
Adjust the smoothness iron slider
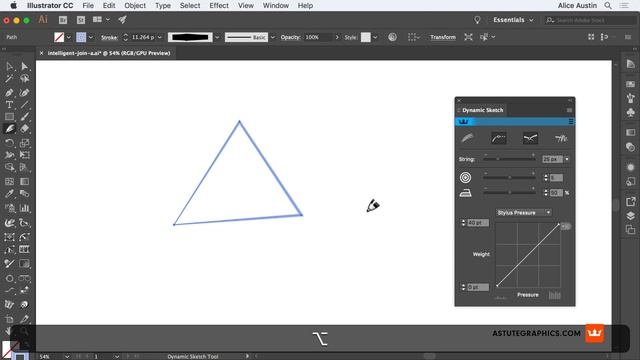pos(509,192)
